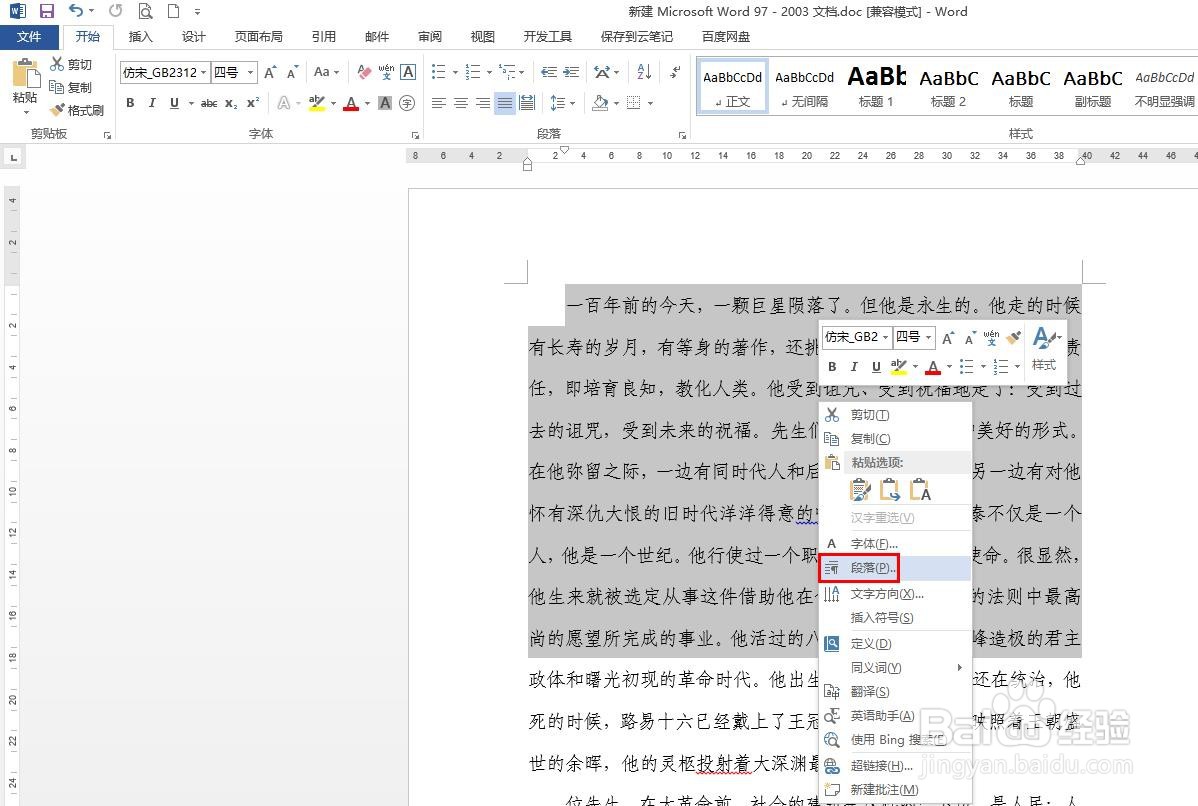Toggle bold in the ribbon
Screen dimensions: 1198x806
pyautogui.click(x=130, y=103)
